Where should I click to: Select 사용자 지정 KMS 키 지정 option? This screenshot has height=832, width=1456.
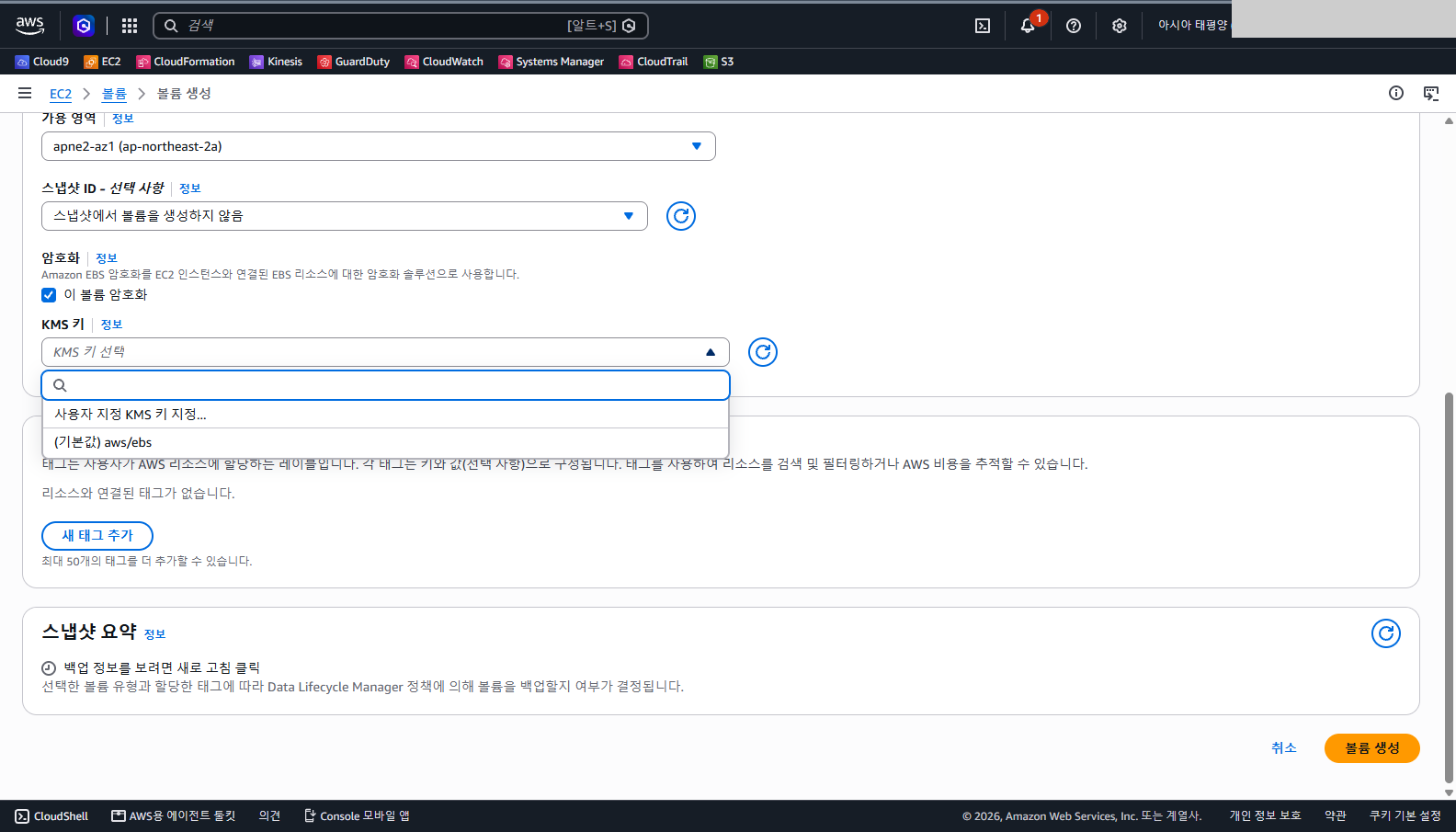[386, 415]
